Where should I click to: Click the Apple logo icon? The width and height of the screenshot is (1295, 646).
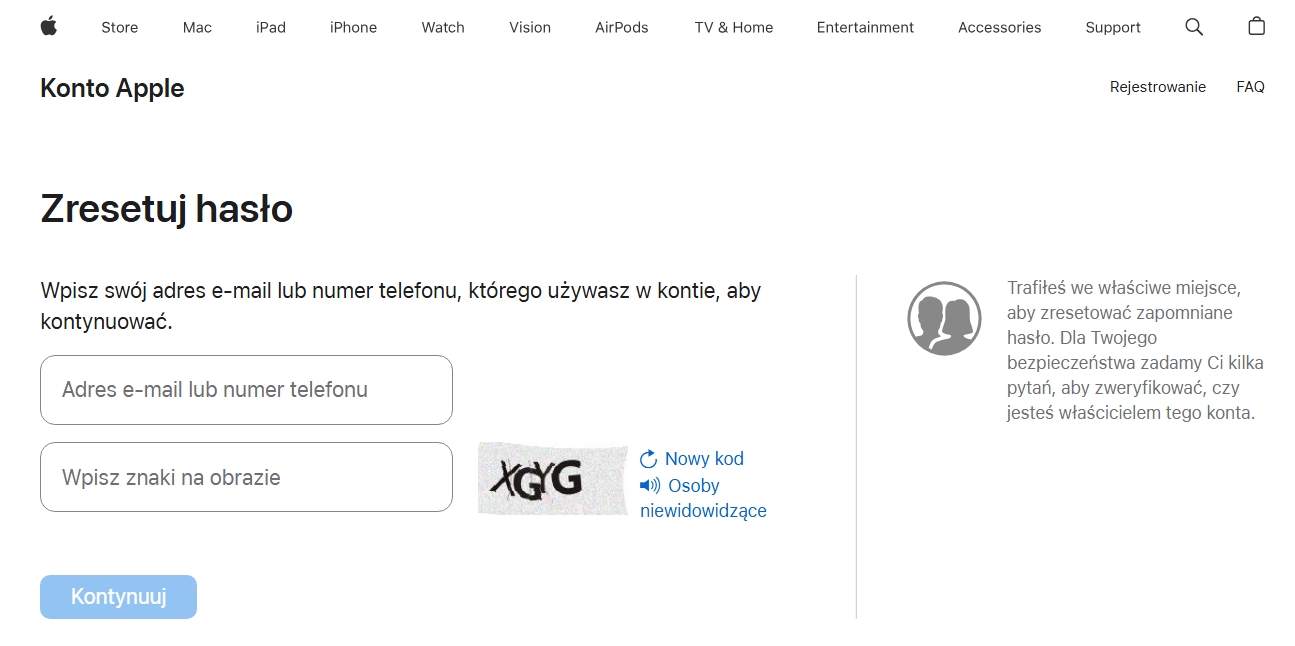coord(48,27)
